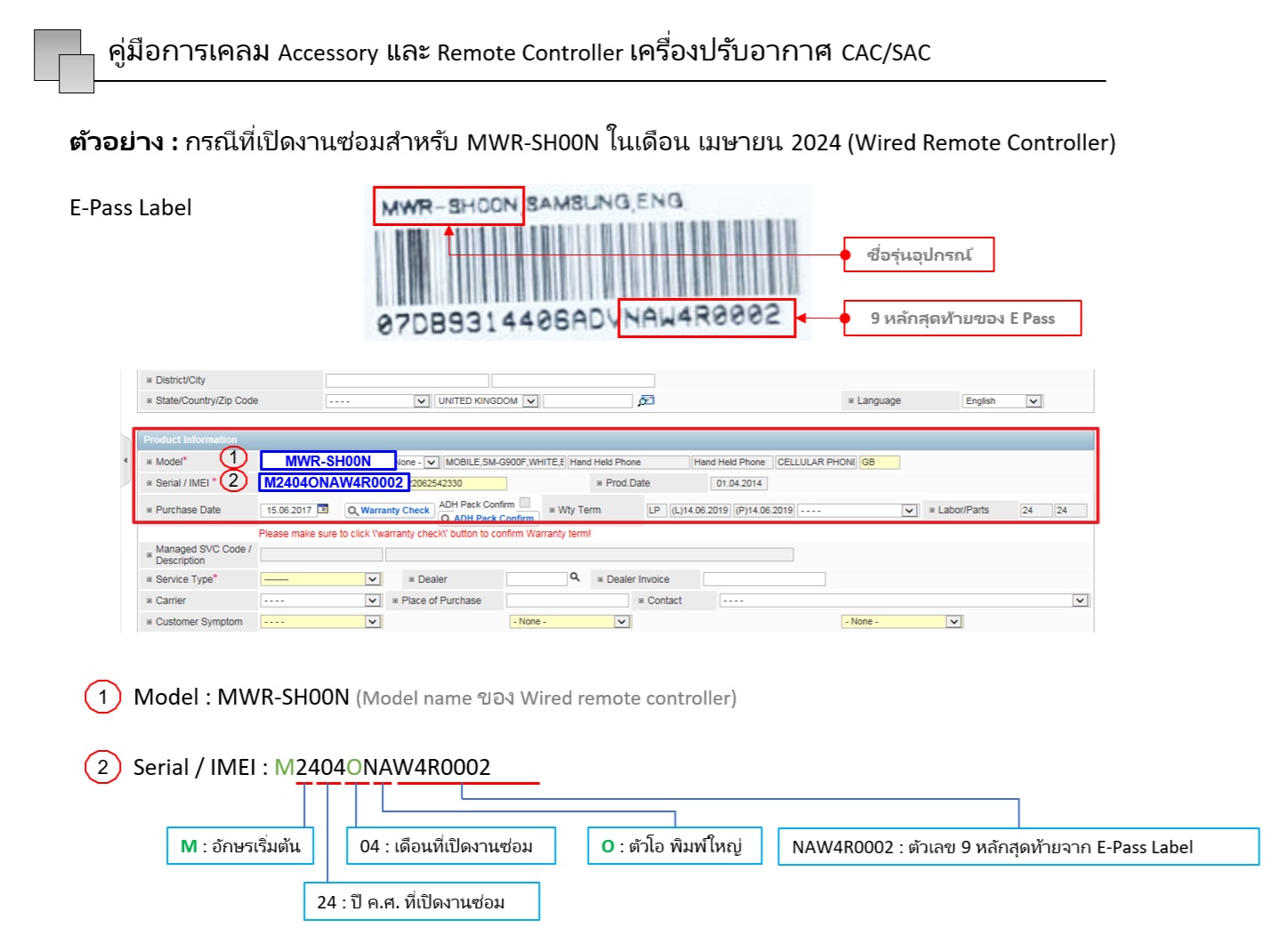Click the Dealer Invoice input field
Viewport: 1272px width, 952px height.
pyautogui.click(x=764, y=579)
